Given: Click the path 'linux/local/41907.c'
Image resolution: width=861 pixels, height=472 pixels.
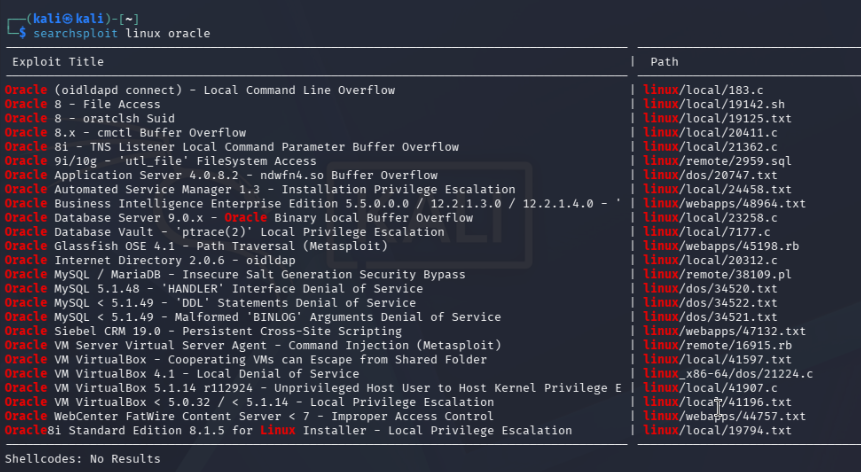Looking at the screenshot, I should point(711,388).
